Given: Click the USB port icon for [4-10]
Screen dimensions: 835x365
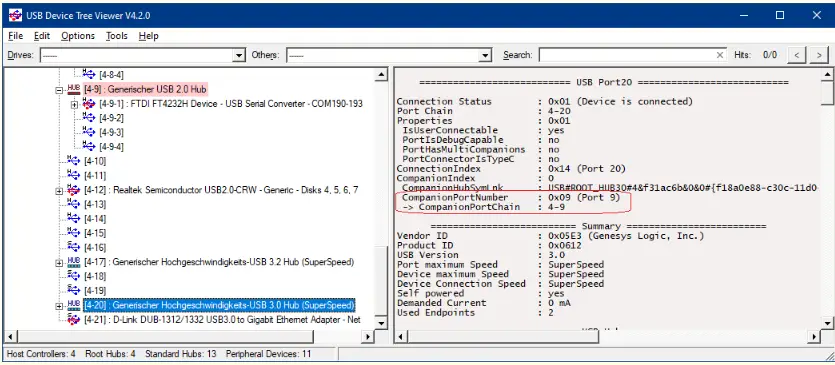Looking at the screenshot, I should [x=74, y=161].
